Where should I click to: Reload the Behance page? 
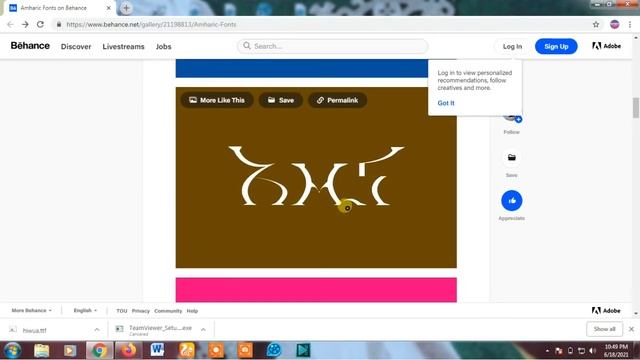[x=40, y=24]
